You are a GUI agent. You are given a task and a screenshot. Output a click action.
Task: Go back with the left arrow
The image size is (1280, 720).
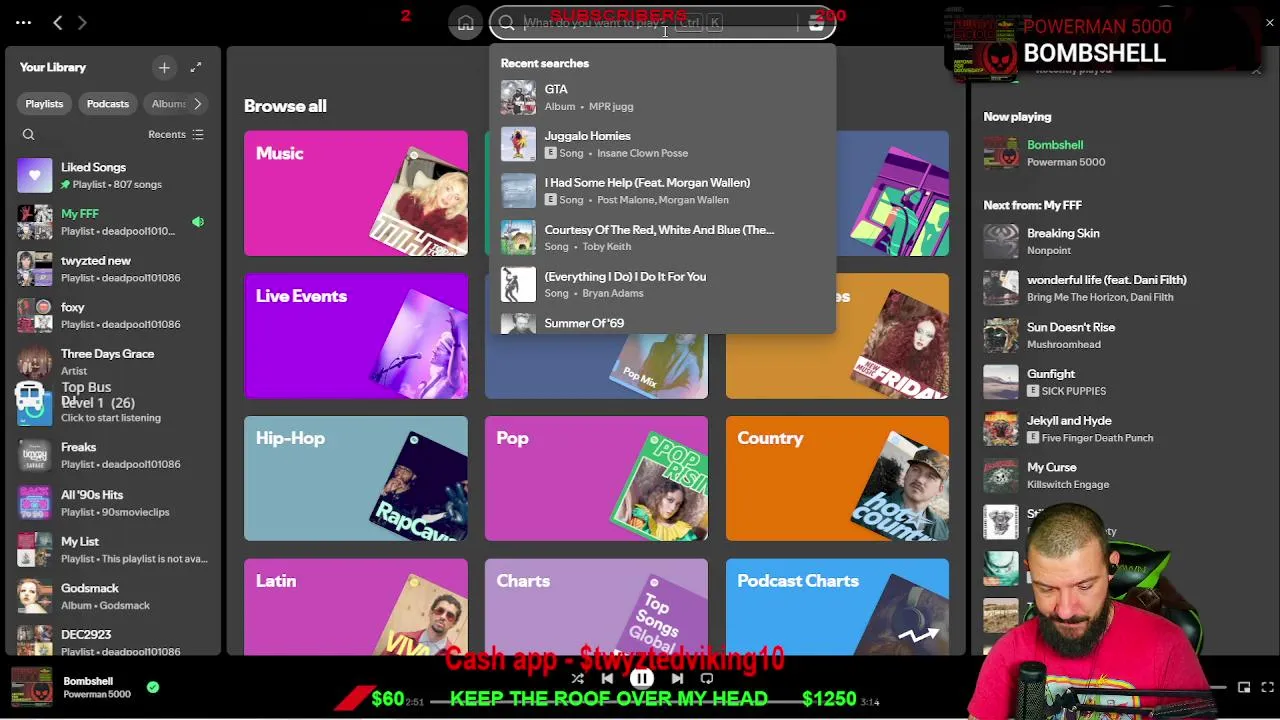pos(58,22)
